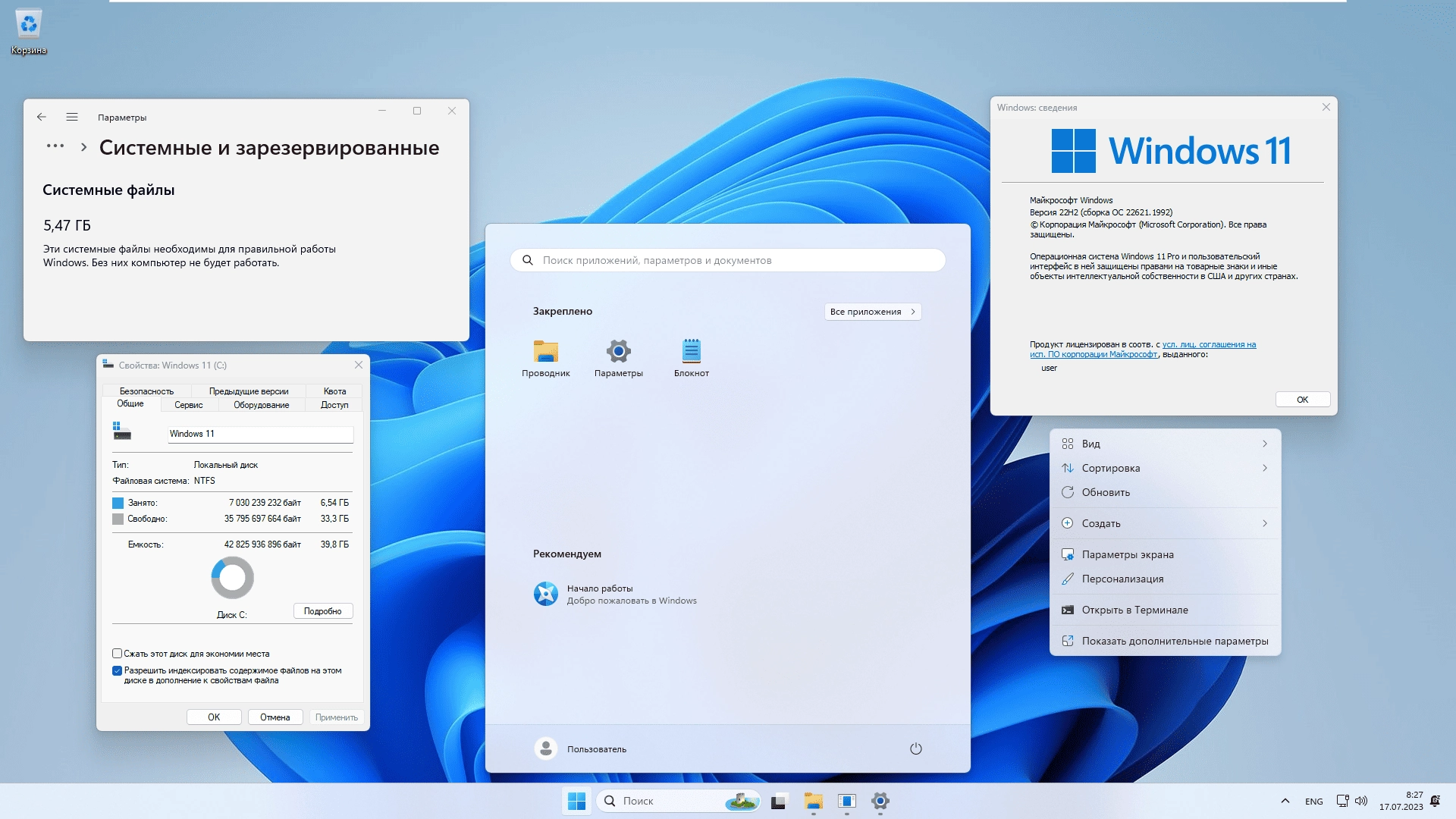The image size is (1456, 819).
Task: Click the power button in Start menu
Action: pos(916,748)
